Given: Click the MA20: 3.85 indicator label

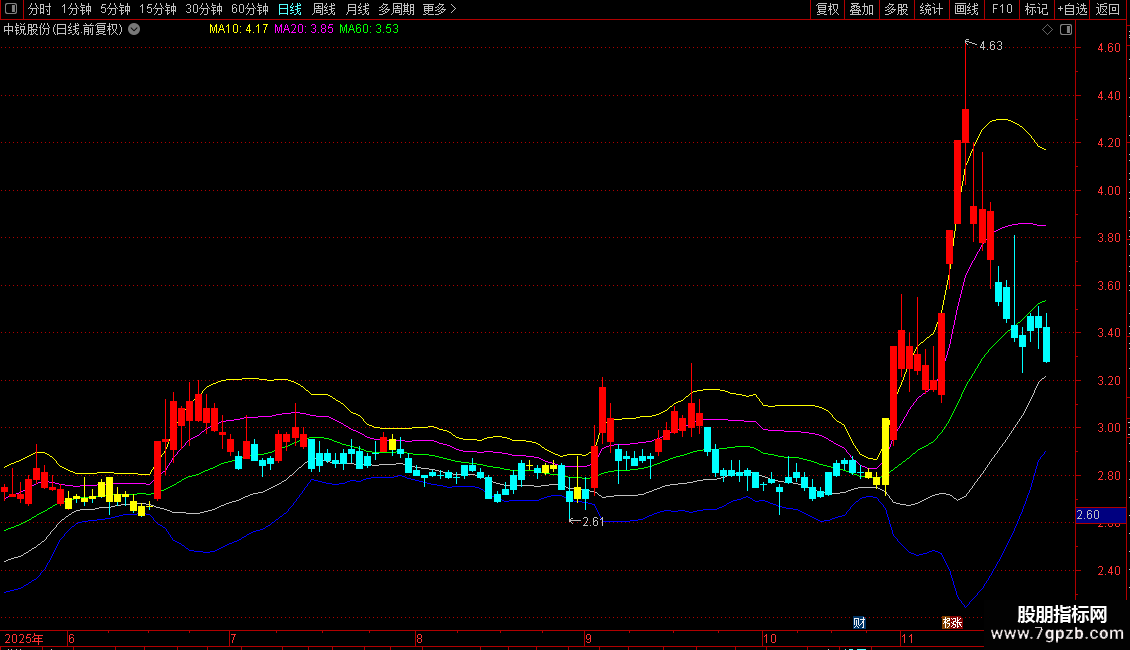Looking at the screenshot, I should pyautogui.click(x=303, y=29).
